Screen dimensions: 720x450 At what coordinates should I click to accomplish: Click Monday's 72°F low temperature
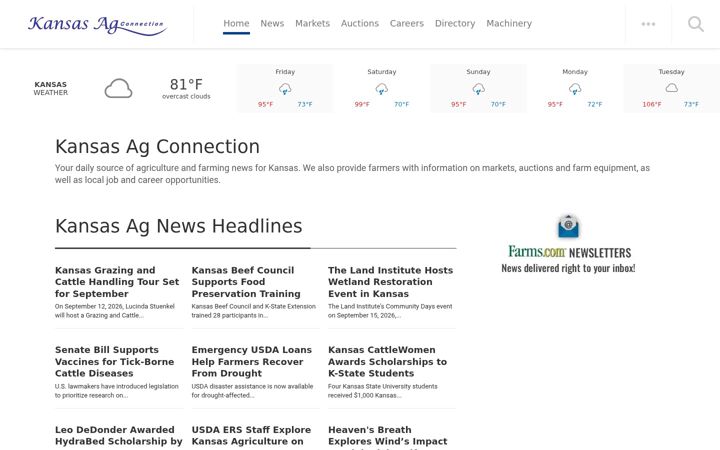click(x=594, y=105)
